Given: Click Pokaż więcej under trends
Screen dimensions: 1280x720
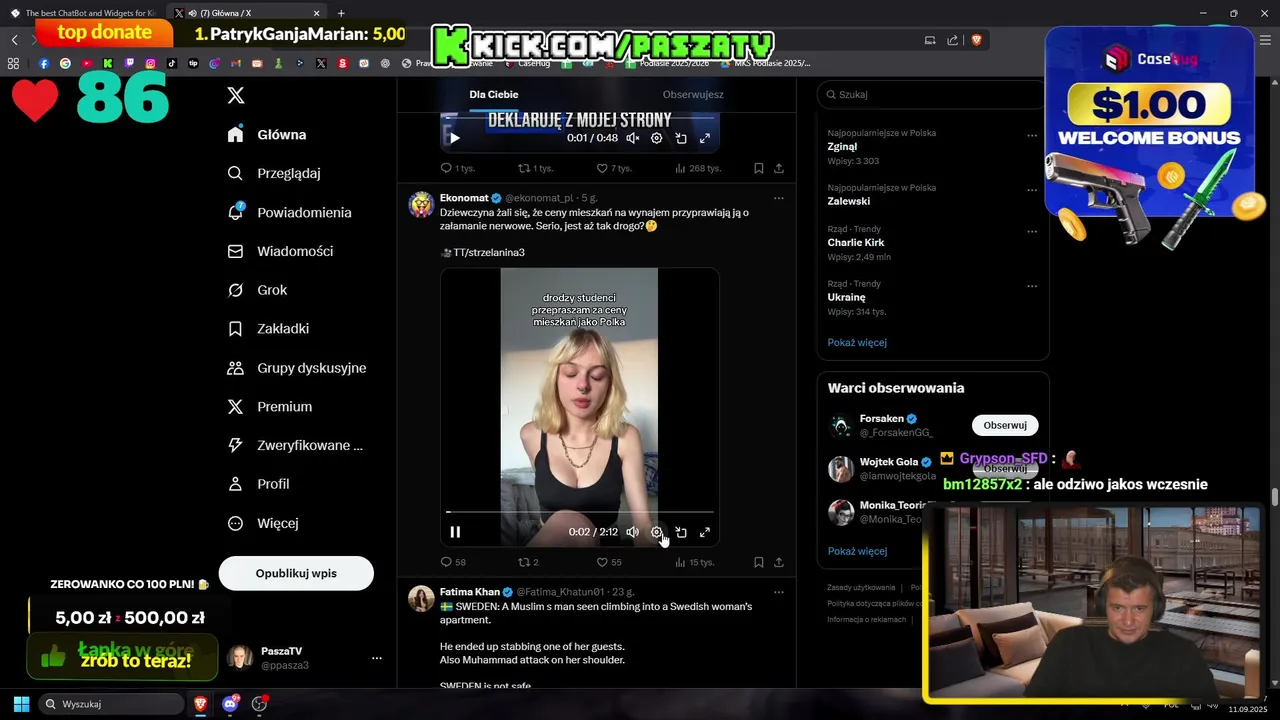Looking at the screenshot, I should (x=857, y=342).
